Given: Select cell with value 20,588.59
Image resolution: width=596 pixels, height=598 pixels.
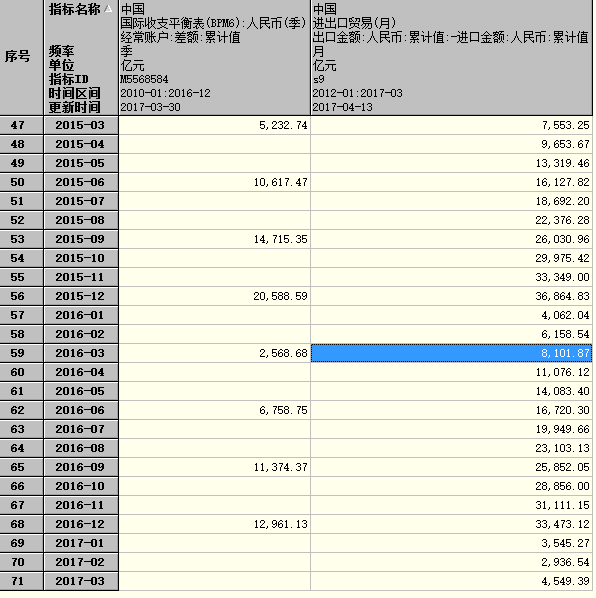Looking at the screenshot, I should click(x=215, y=296).
